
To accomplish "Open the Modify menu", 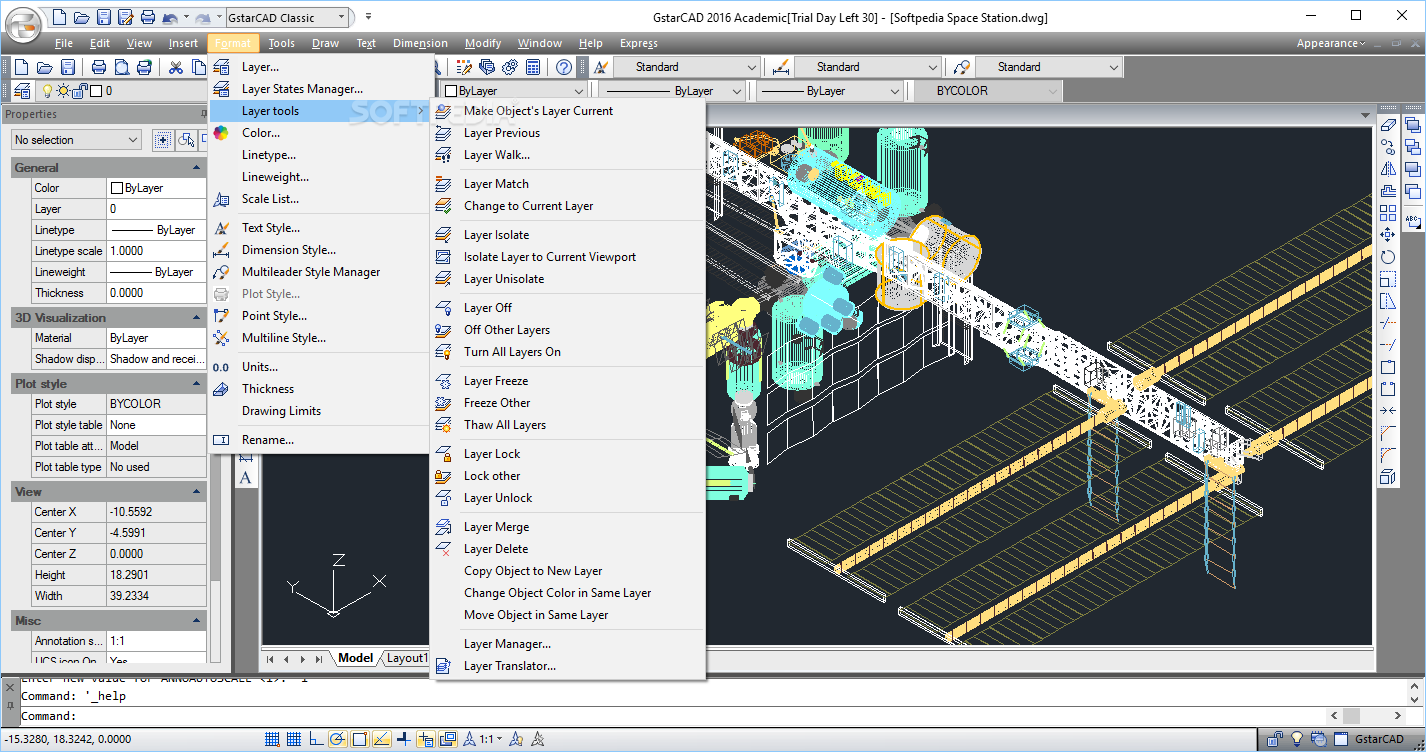I will pyautogui.click(x=483, y=43).
